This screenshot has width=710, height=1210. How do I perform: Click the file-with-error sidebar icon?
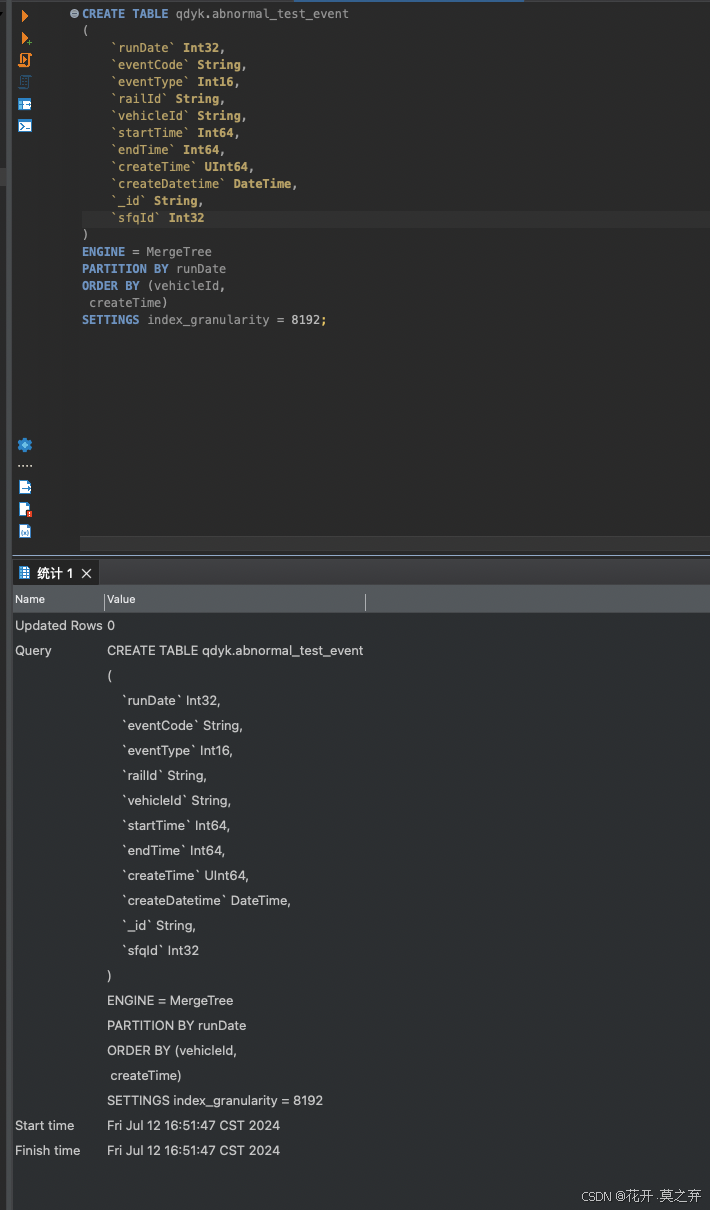tap(25, 509)
